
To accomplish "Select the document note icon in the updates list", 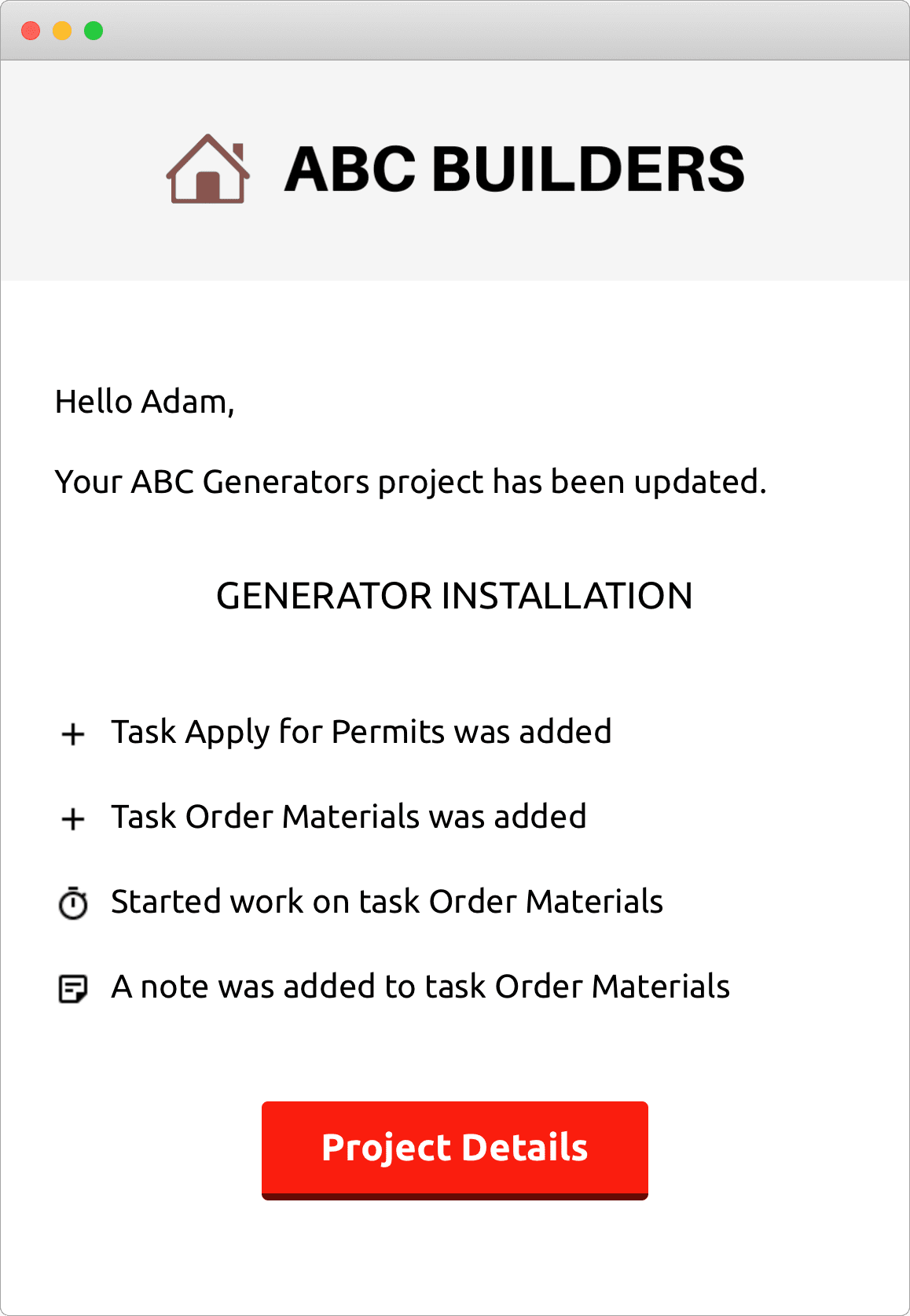I will coord(73,987).
